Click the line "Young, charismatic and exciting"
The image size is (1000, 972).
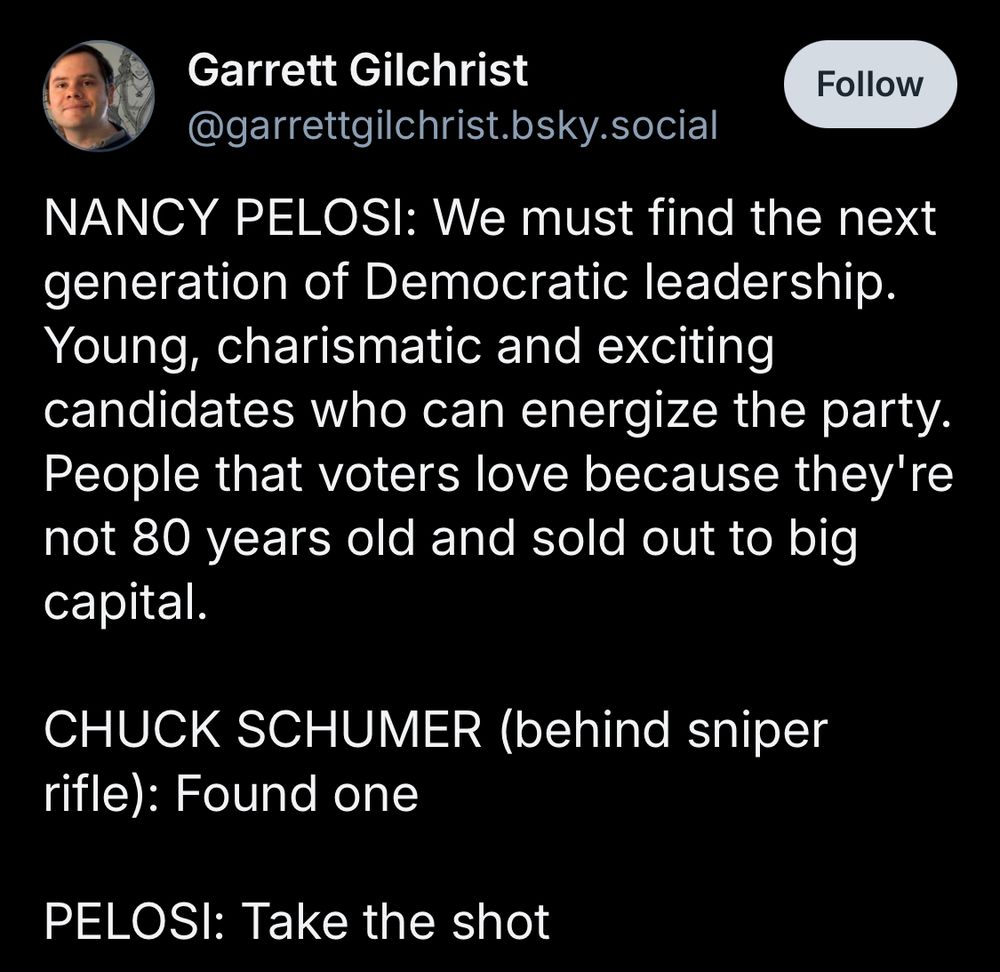pyautogui.click(x=410, y=347)
